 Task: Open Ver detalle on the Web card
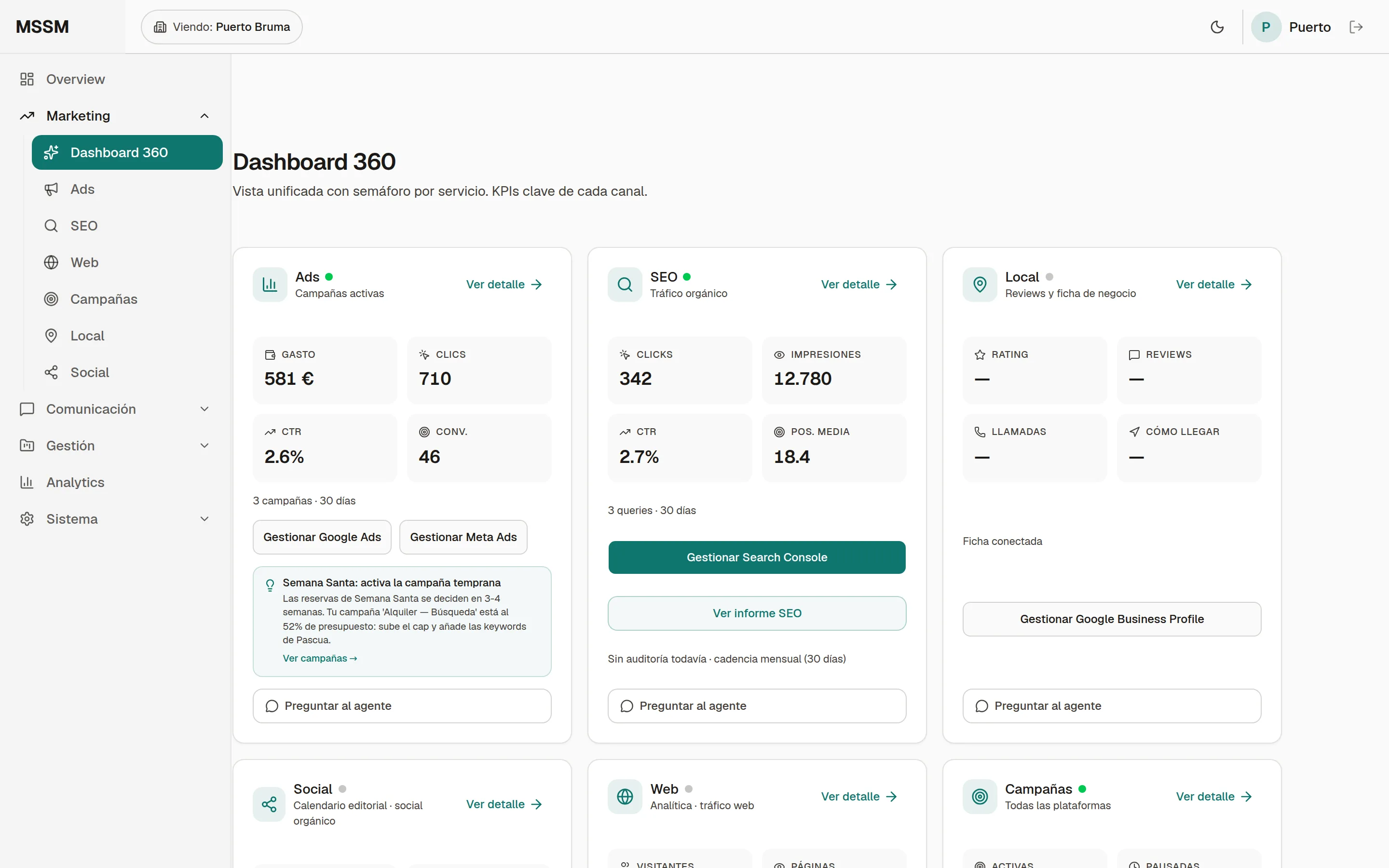click(859, 796)
